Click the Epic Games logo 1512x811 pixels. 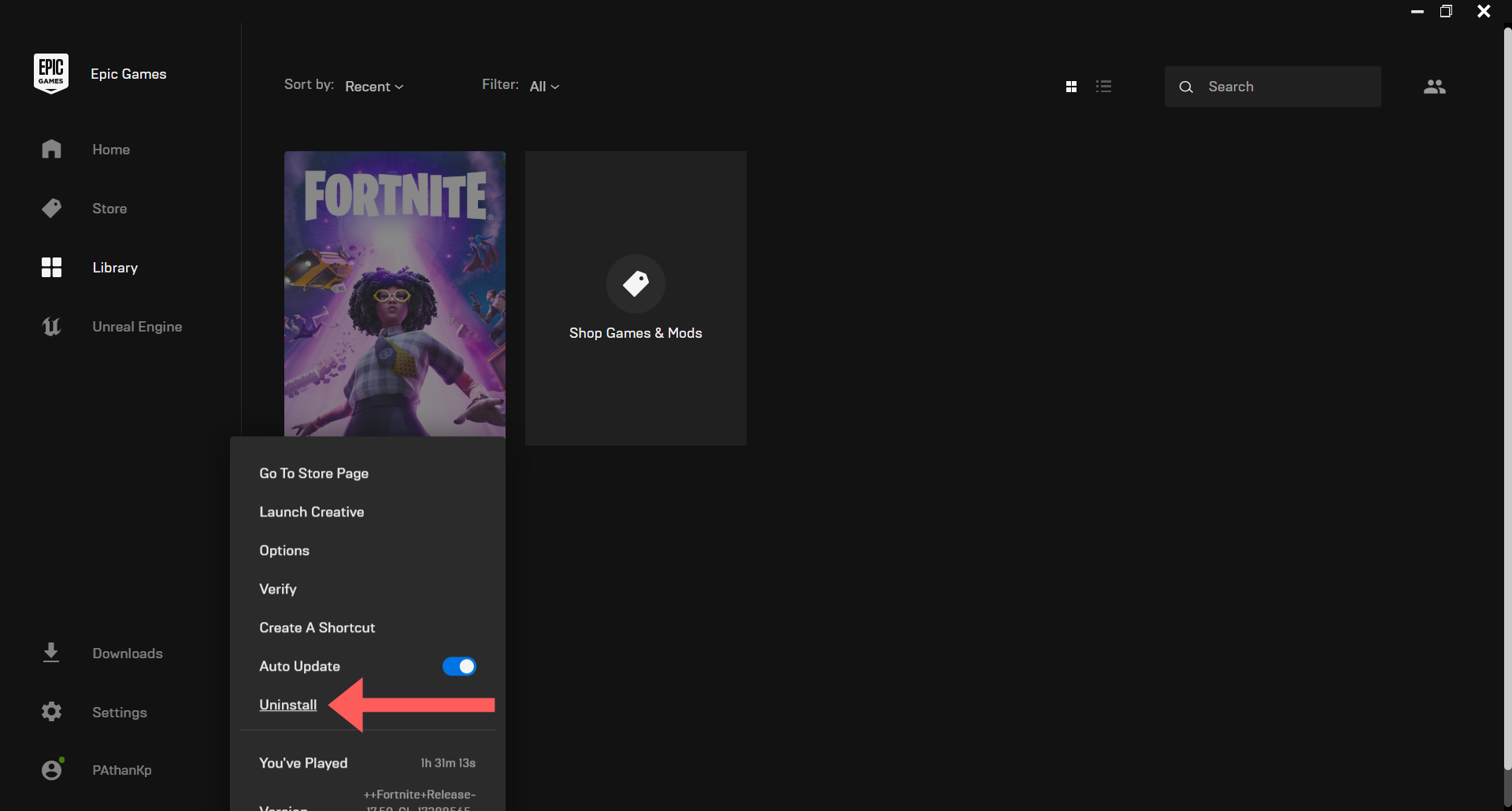tap(50, 72)
